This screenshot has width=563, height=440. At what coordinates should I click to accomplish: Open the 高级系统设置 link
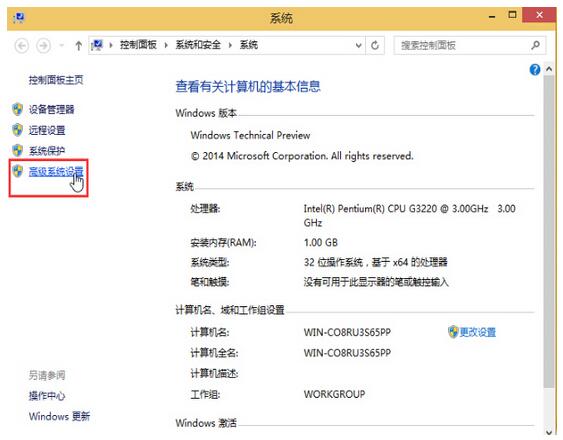click(x=56, y=172)
